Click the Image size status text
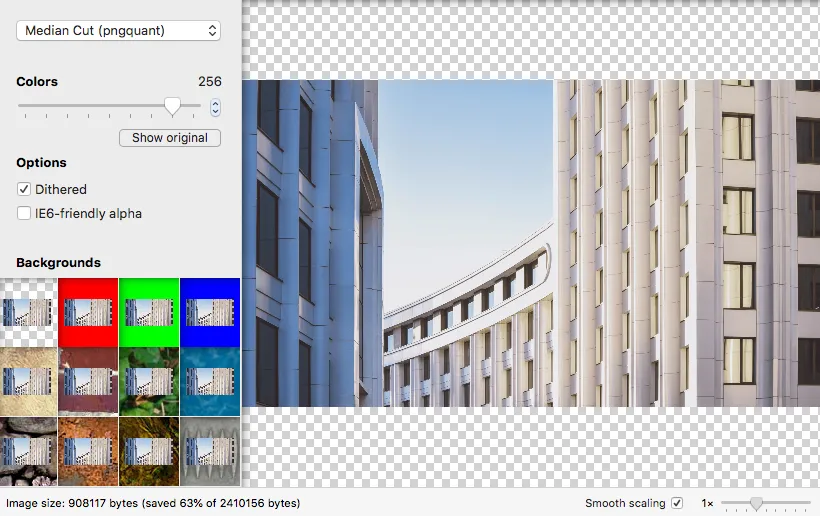Image resolution: width=820 pixels, height=516 pixels. 153,503
